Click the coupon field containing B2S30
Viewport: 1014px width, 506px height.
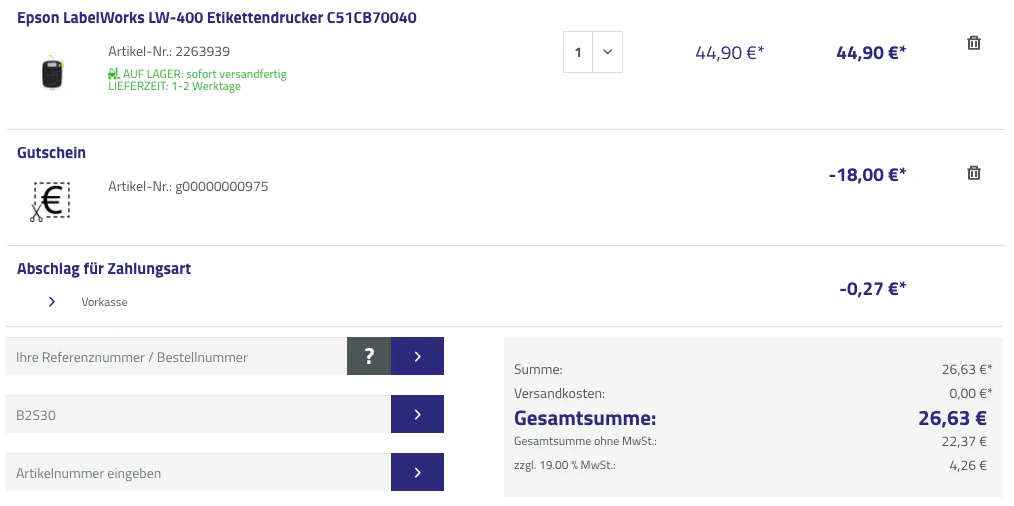196,415
